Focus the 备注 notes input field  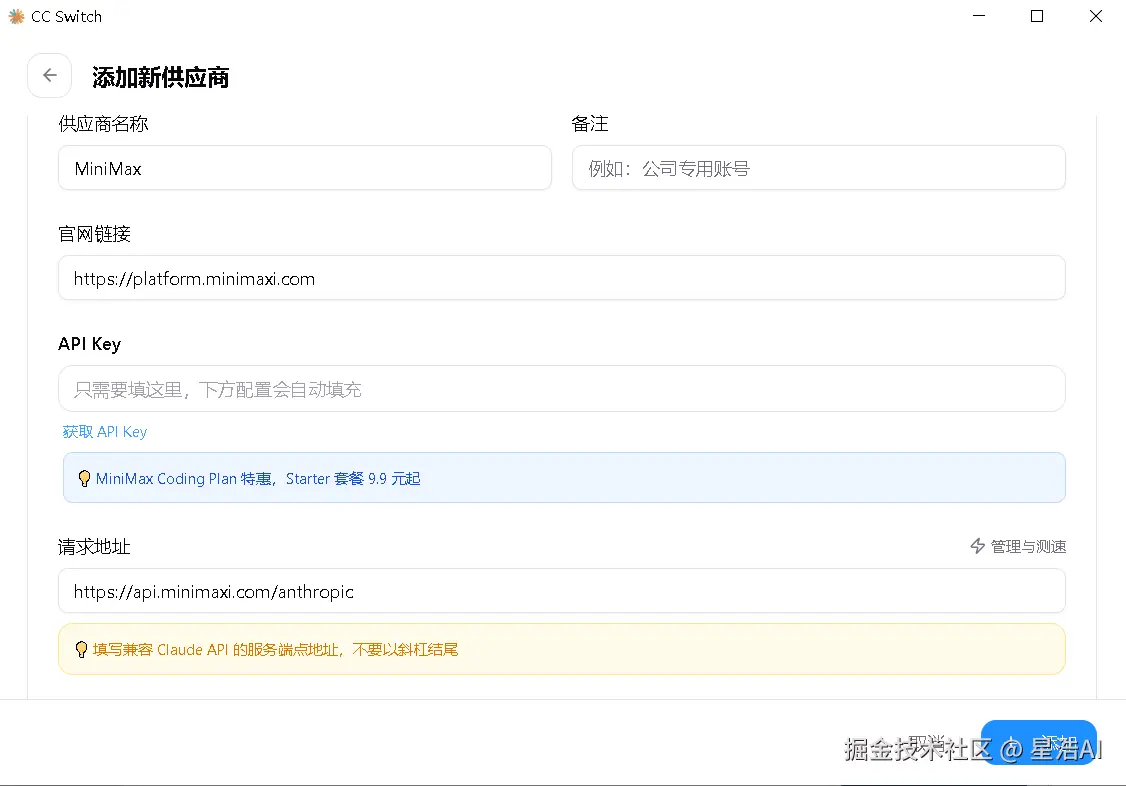[819, 168]
